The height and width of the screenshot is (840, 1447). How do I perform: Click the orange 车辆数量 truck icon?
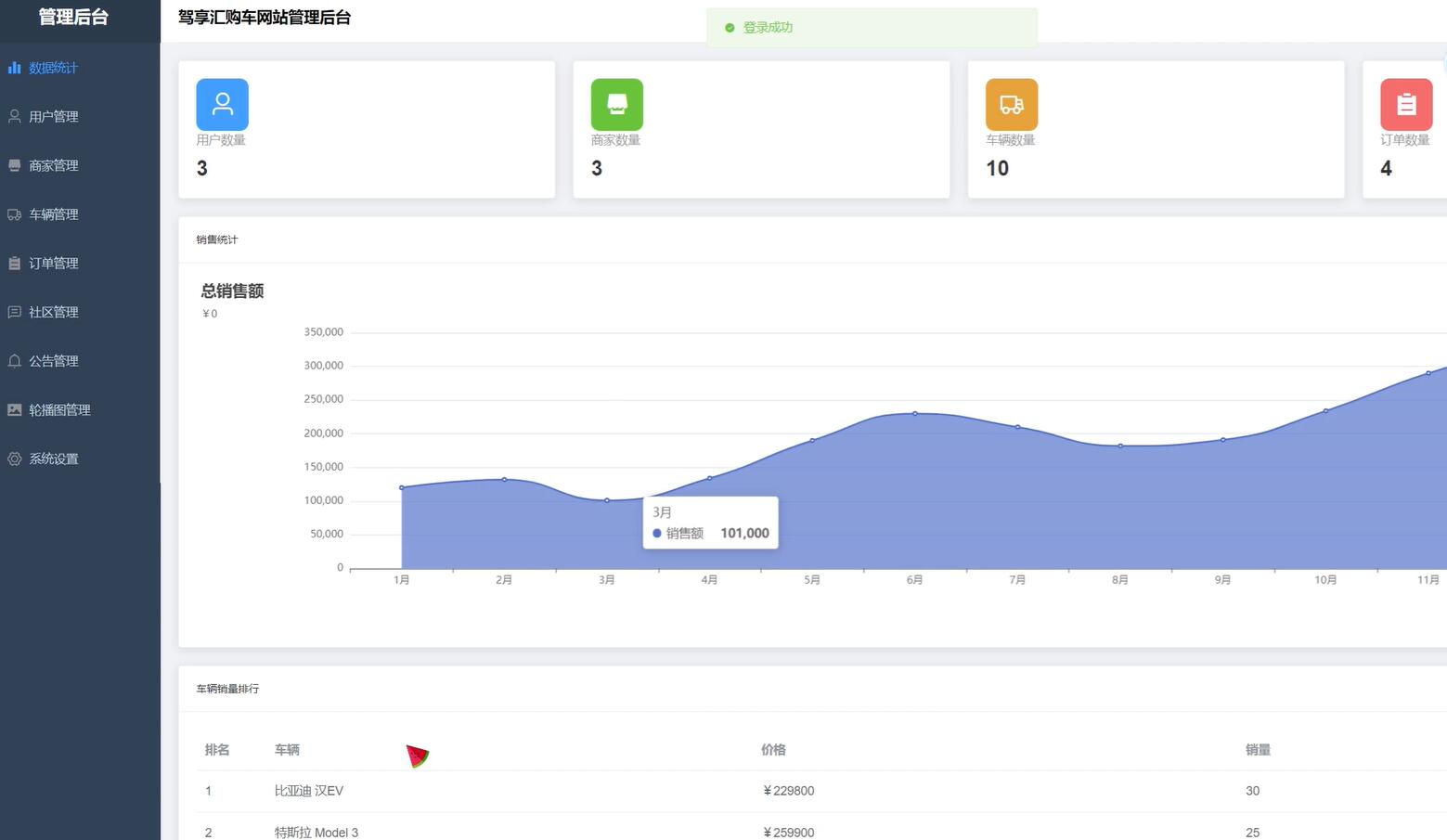1012,104
